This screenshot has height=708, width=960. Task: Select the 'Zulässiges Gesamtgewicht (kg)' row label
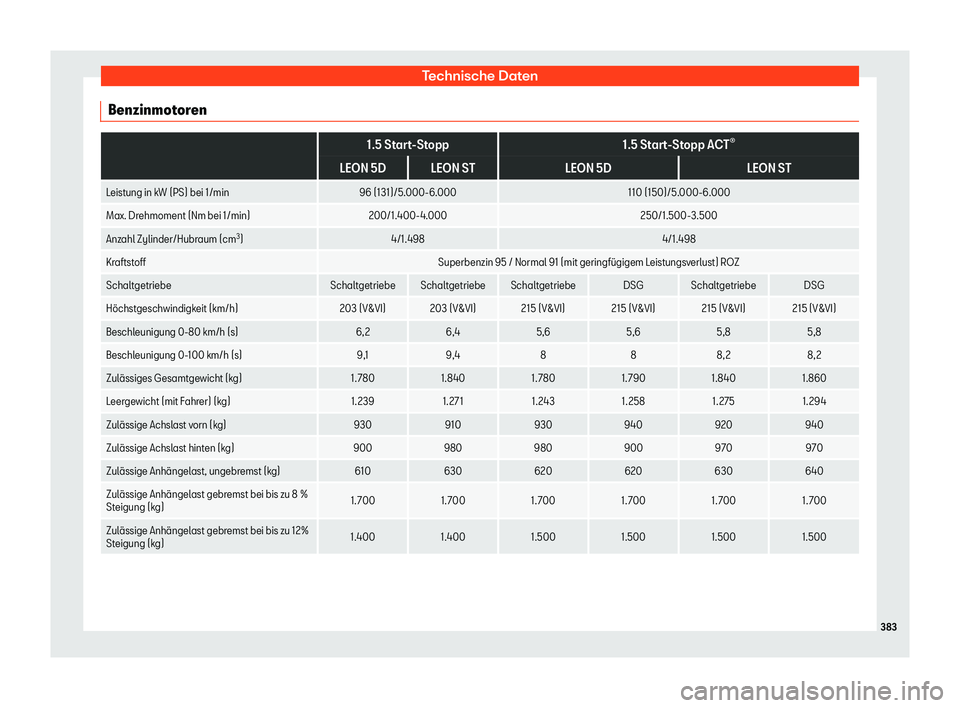click(x=174, y=378)
